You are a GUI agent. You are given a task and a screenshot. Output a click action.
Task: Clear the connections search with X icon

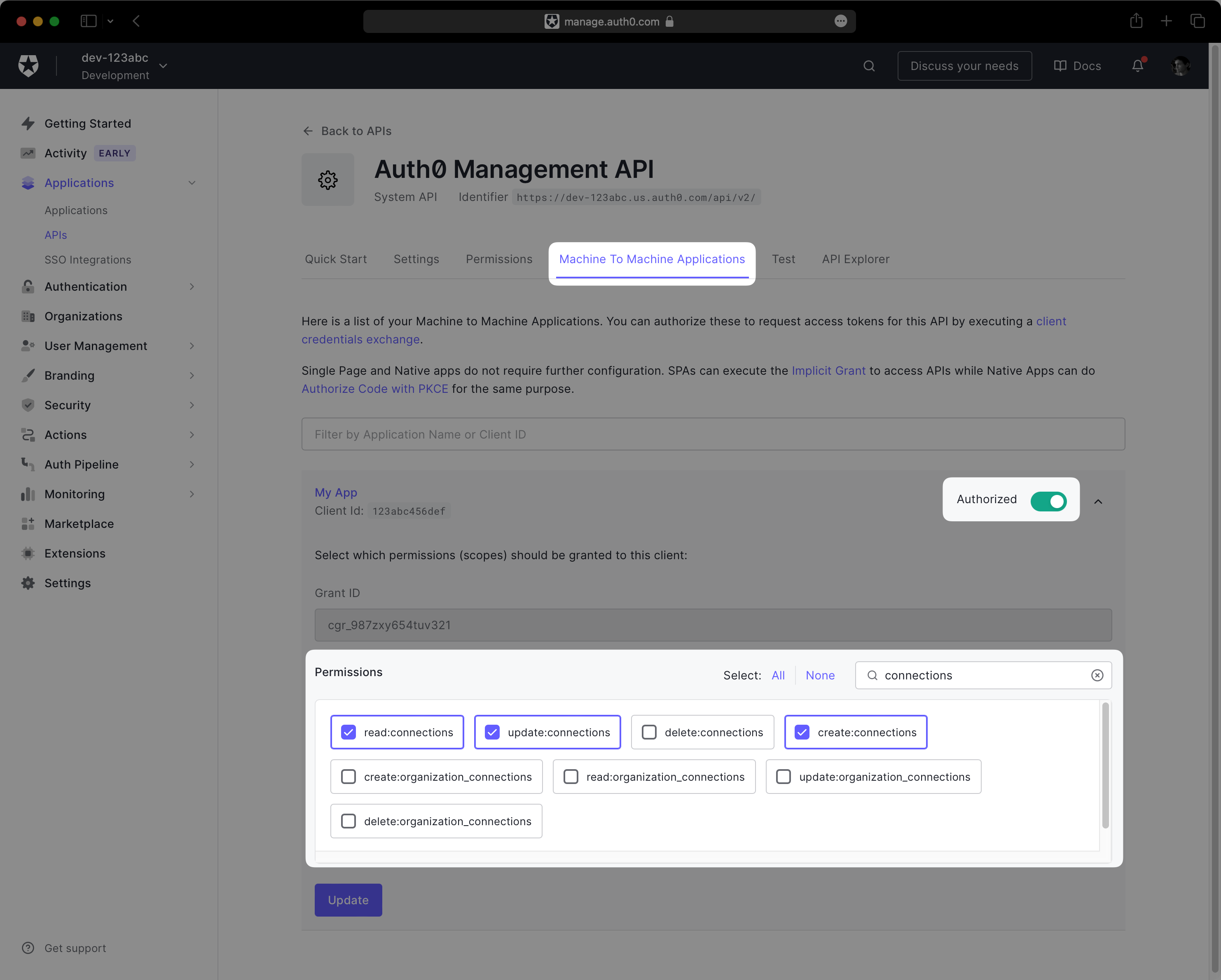tap(1097, 675)
